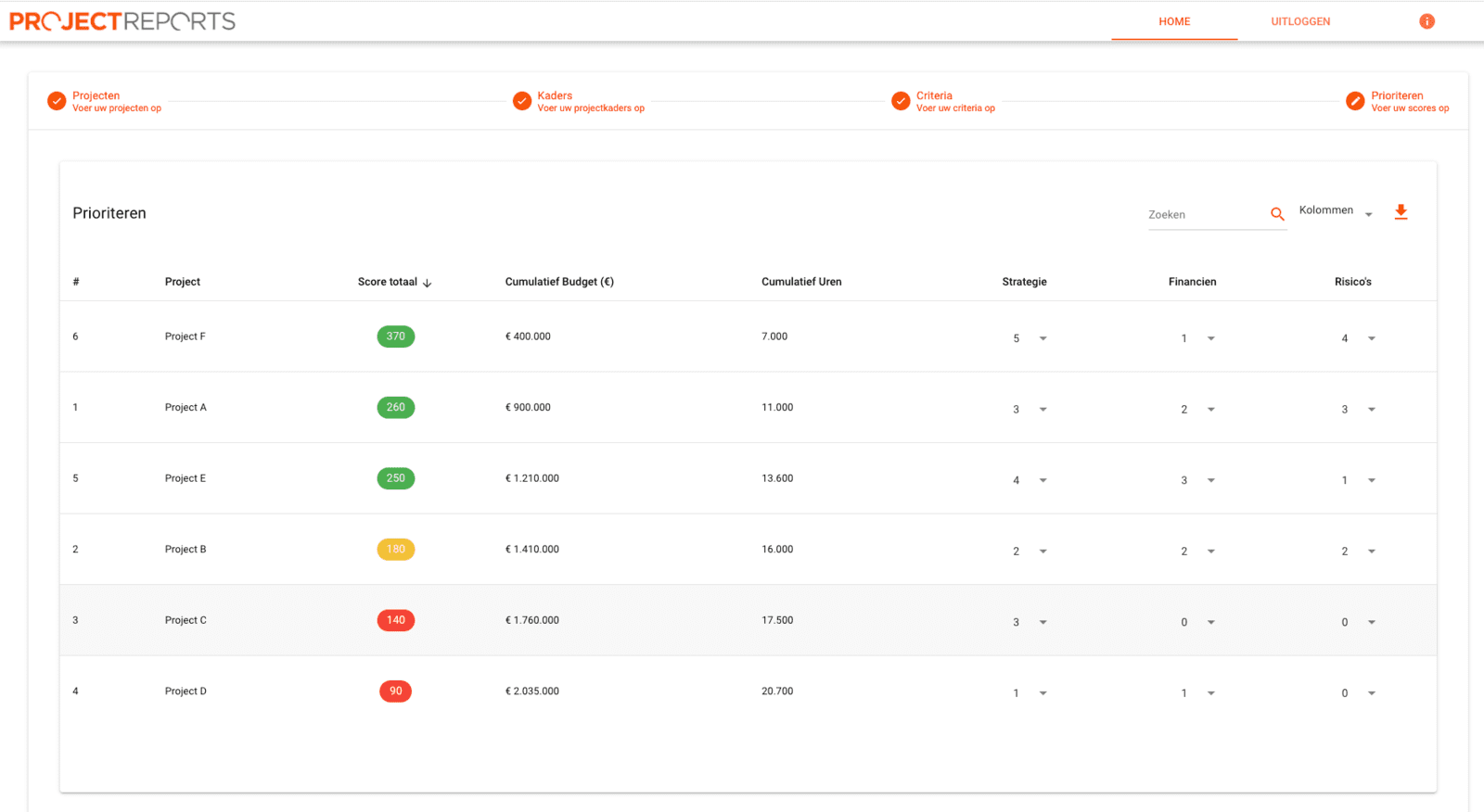Open Strategie dropdown for Project F
1484x812 pixels.
coord(1030,338)
